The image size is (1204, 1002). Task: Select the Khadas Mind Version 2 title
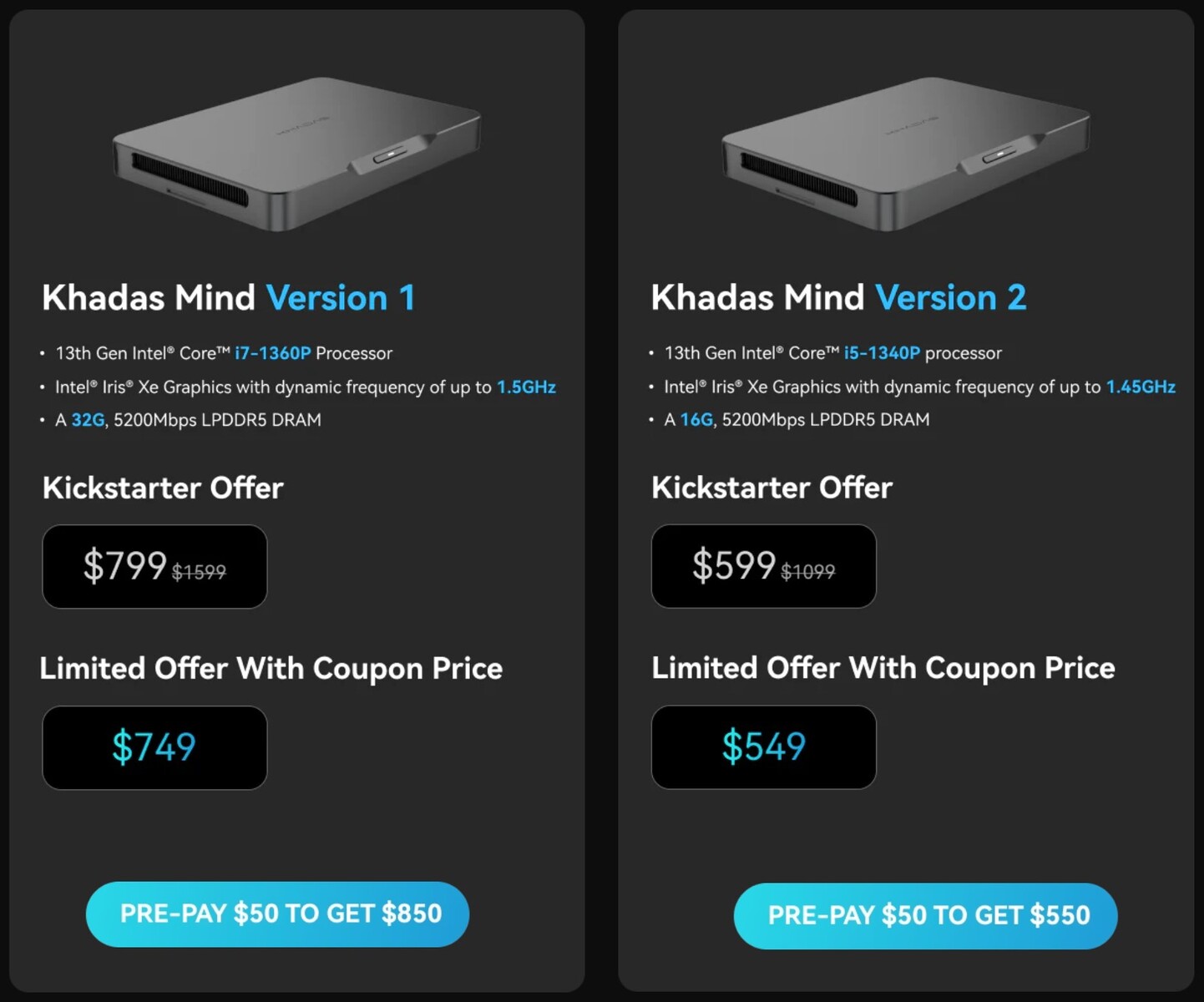(838, 298)
